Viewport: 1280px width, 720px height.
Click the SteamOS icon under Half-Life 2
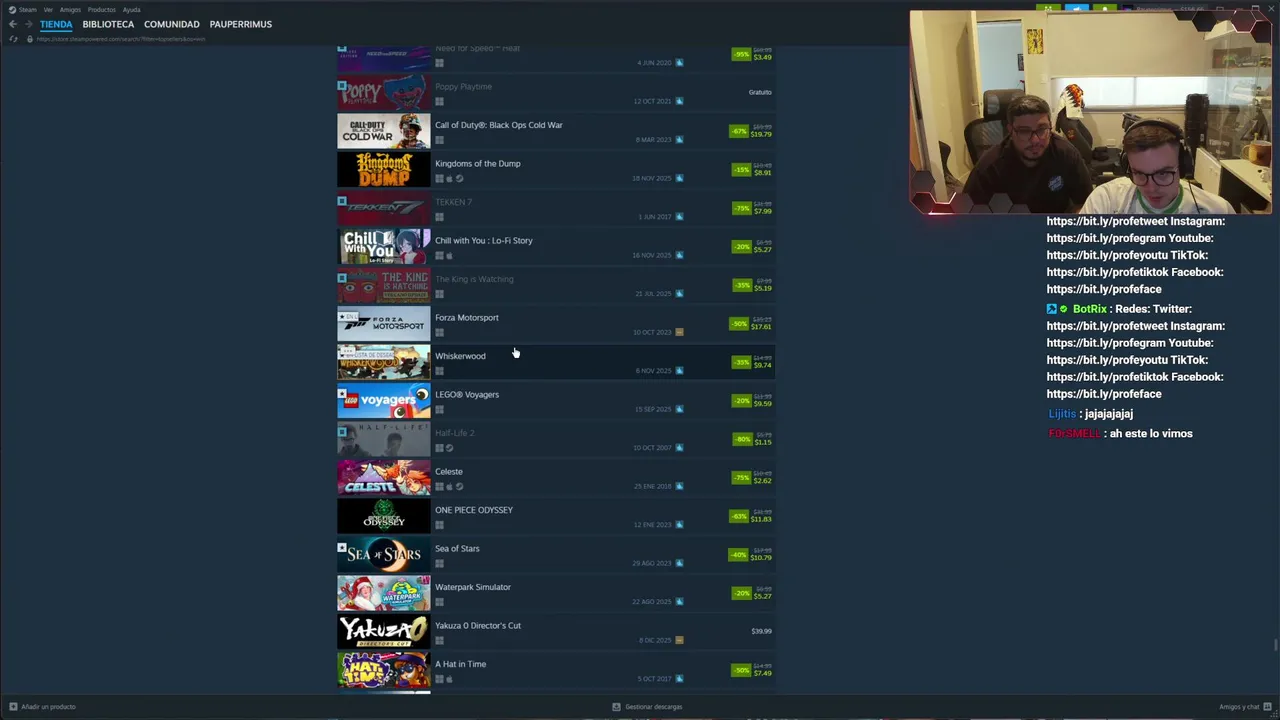449,448
